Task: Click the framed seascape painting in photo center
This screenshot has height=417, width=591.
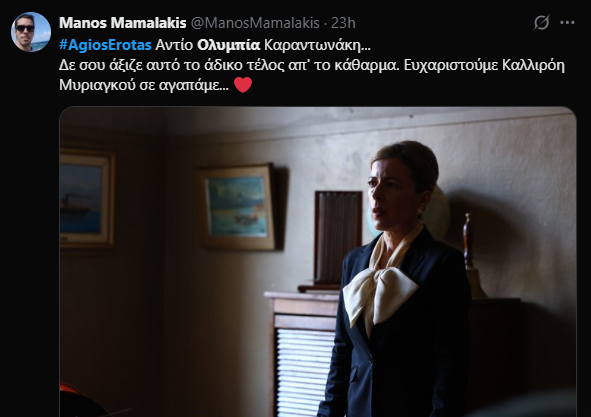Action: pyautogui.click(x=238, y=207)
